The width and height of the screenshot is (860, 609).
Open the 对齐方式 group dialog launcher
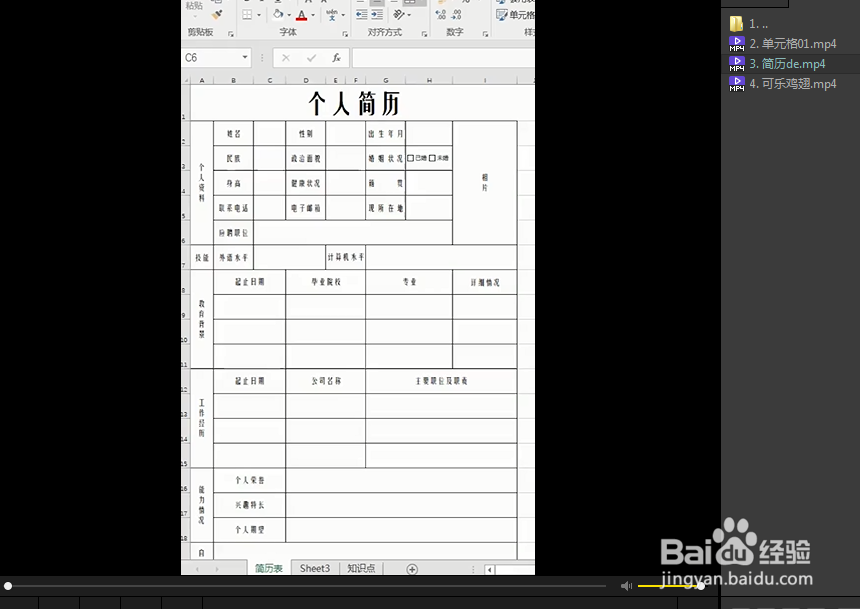[424, 34]
